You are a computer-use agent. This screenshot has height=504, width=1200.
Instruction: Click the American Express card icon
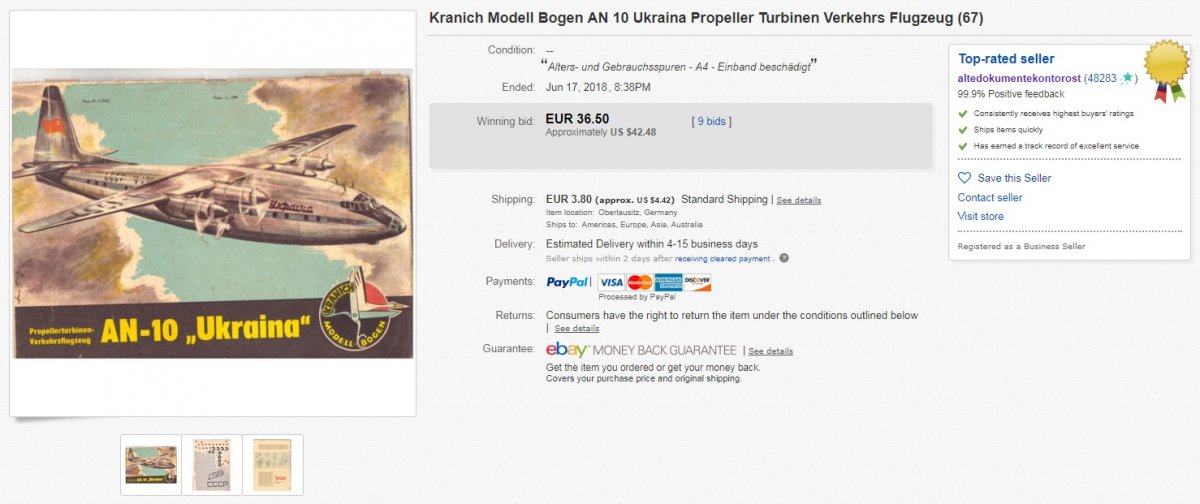[668, 282]
